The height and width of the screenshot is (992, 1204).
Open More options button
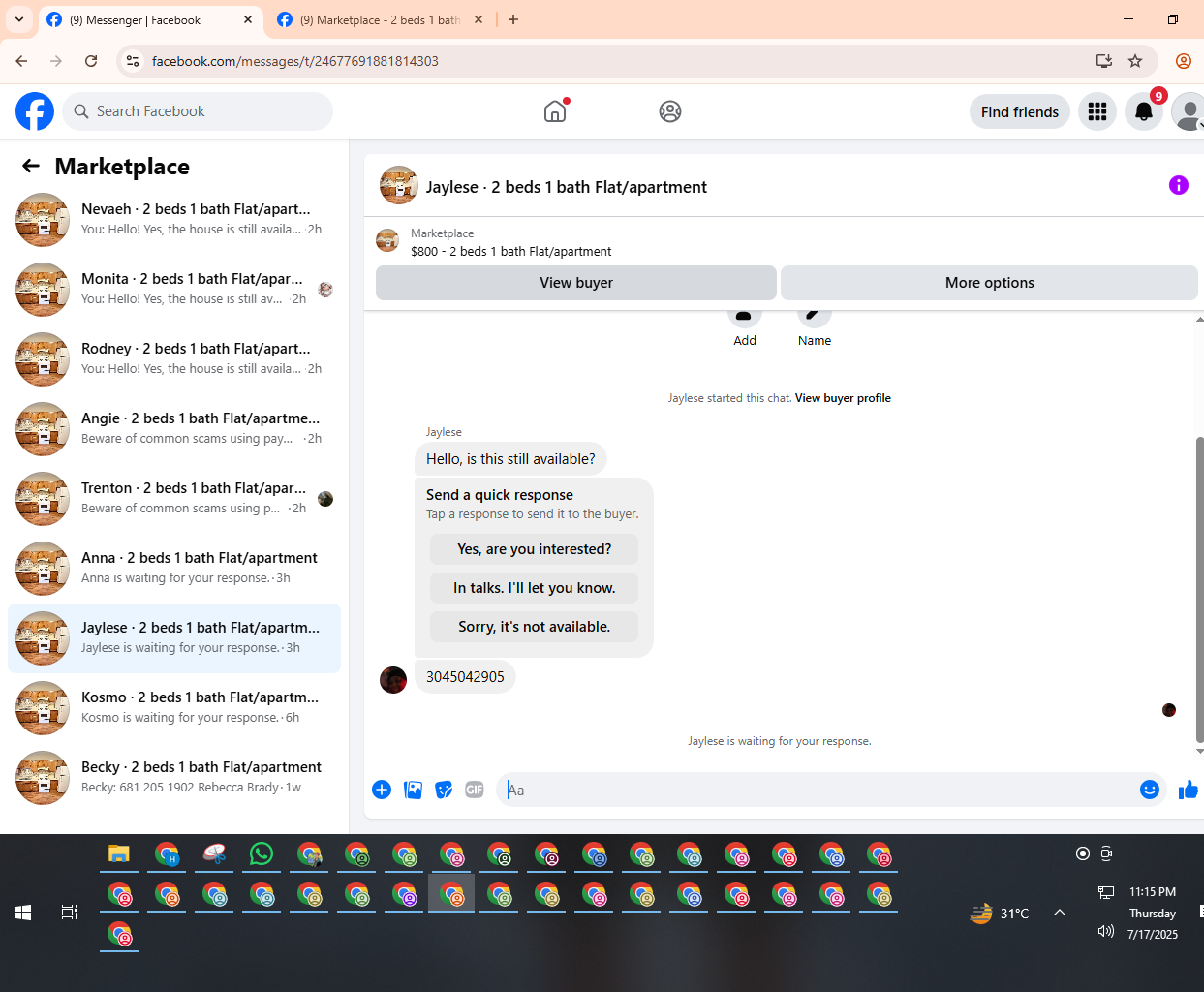click(989, 283)
